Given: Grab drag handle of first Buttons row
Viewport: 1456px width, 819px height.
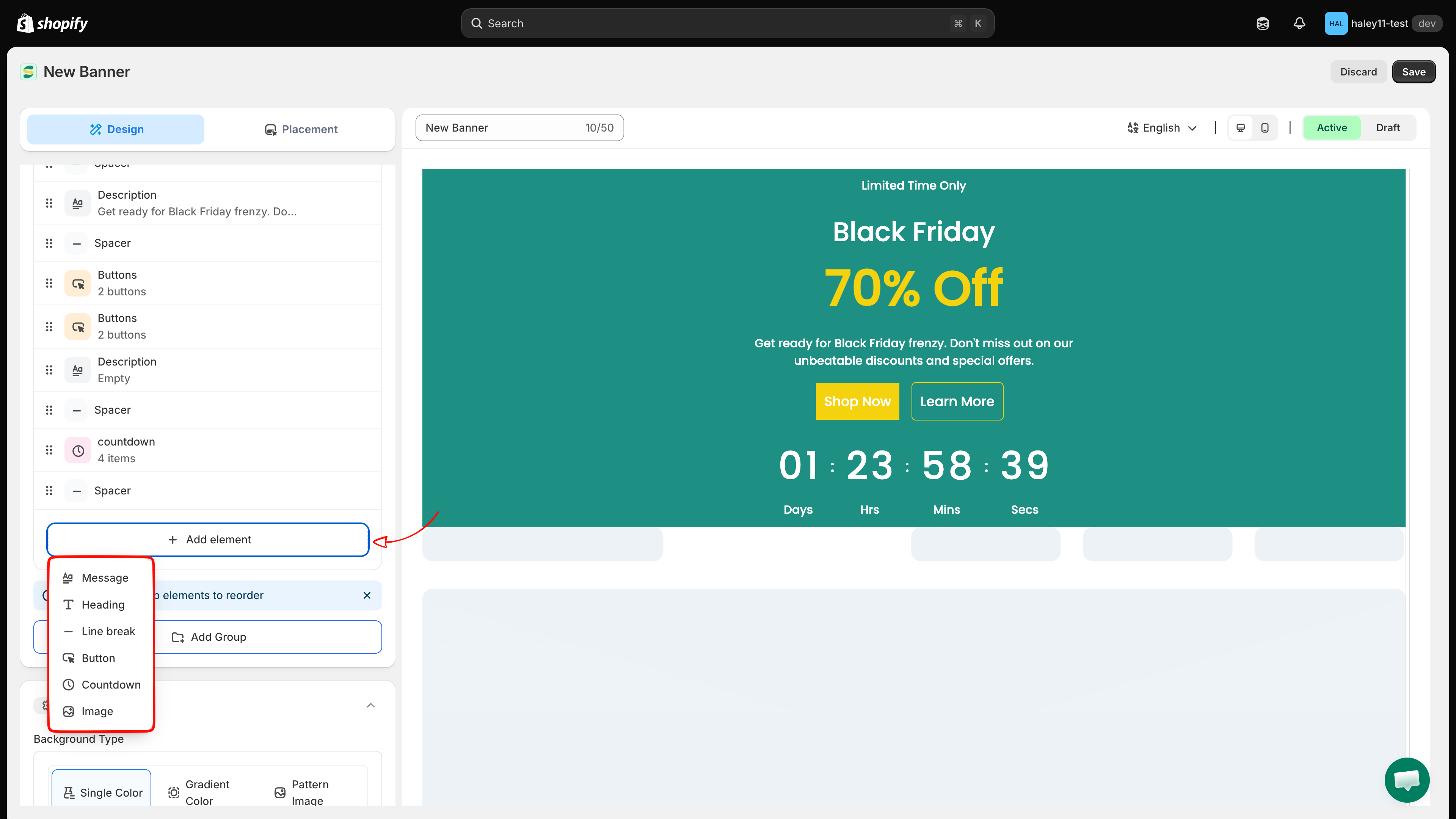Looking at the screenshot, I should (49, 283).
